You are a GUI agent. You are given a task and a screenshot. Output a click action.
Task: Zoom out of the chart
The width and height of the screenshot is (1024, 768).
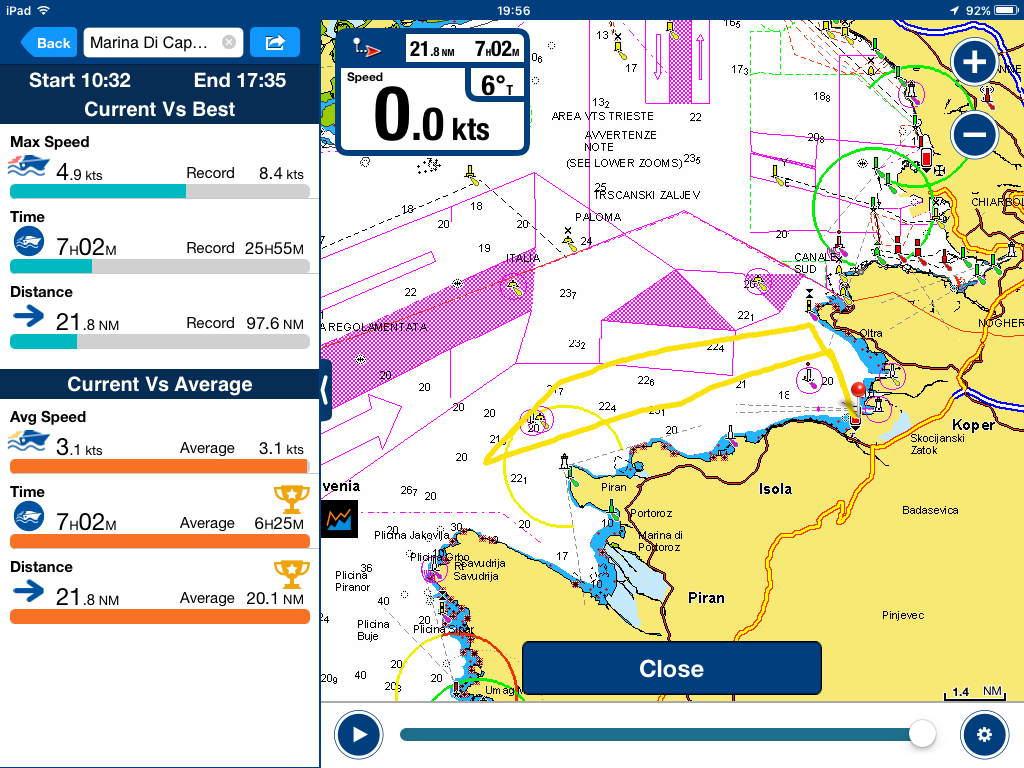(974, 133)
